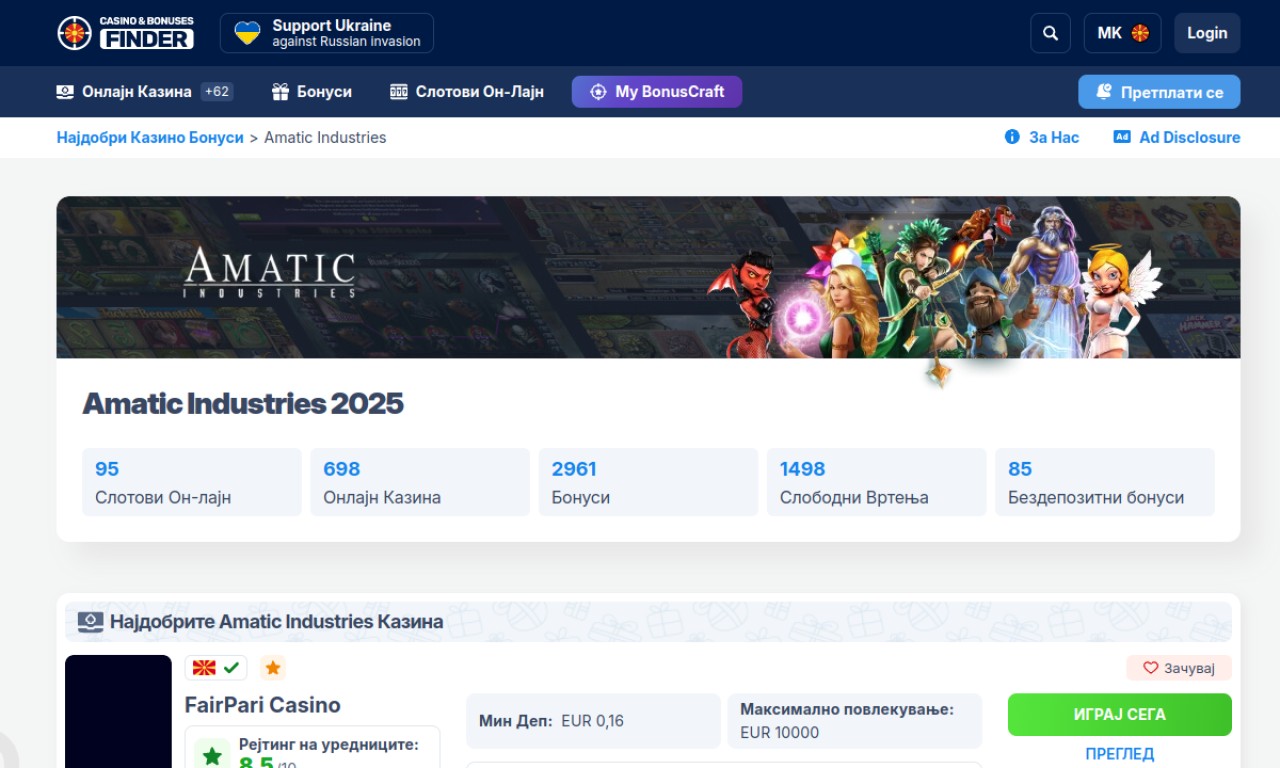
Task: Open My BonusCraft
Action: pos(657,92)
